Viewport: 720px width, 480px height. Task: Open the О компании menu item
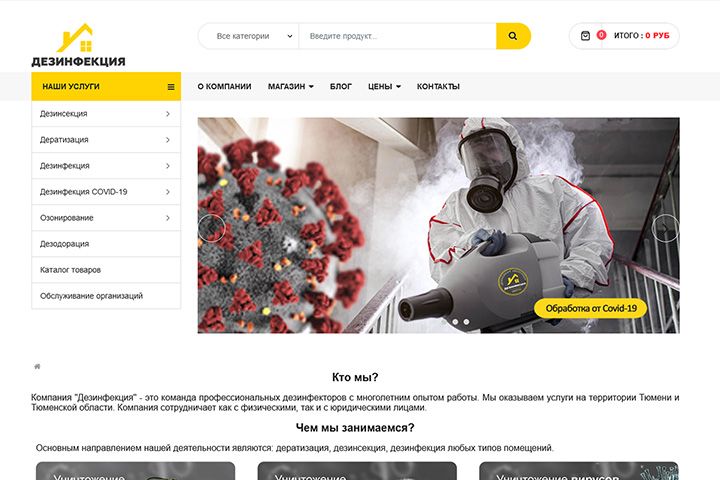coord(224,86)
